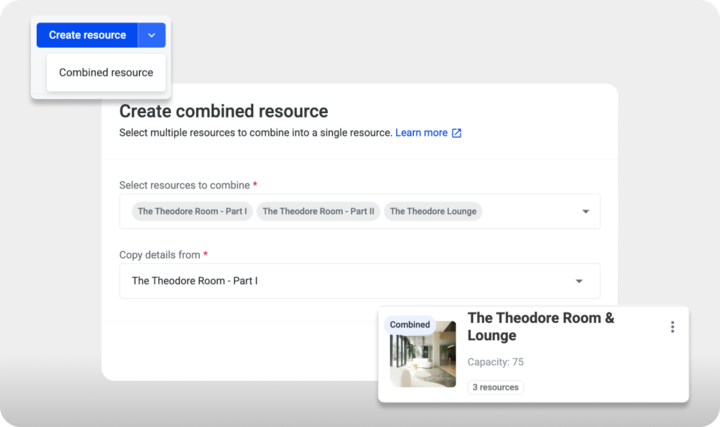720x427 pixels.
Task: Expand the Select resources to combine arrow
Action: click(x=585, y=211)
